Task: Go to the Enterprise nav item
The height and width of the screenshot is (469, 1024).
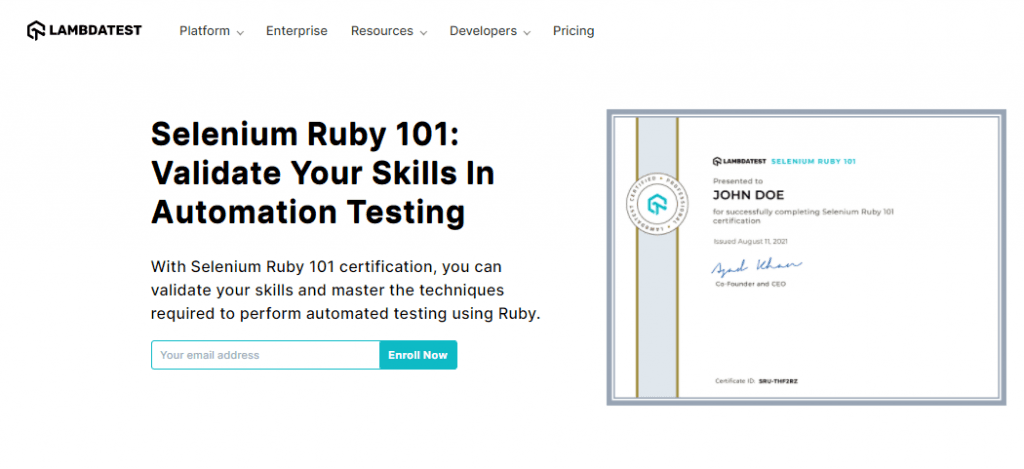Action: 296,31
